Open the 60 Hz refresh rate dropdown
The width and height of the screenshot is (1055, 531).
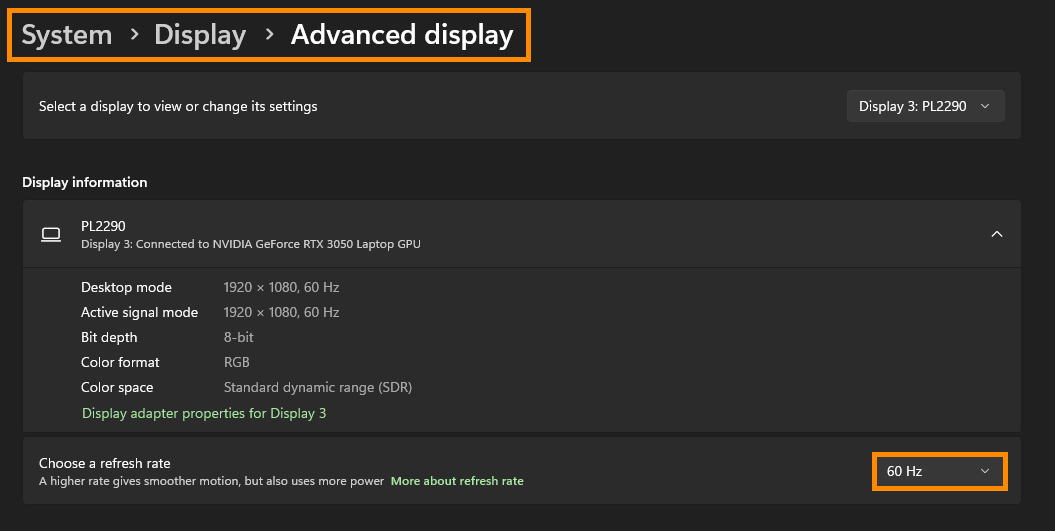pyautogui.click(x=939, y=471)
